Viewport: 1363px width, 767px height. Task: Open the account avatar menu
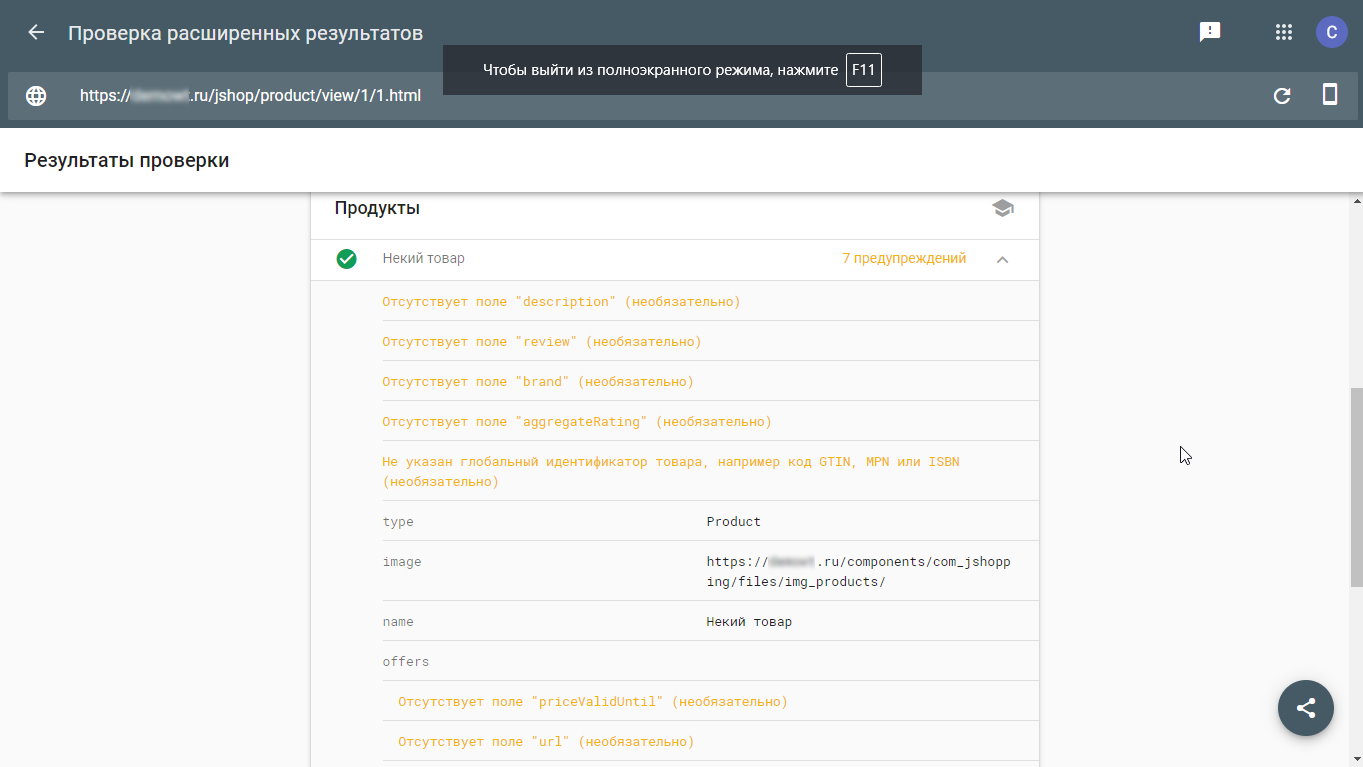coord(1331,33)
